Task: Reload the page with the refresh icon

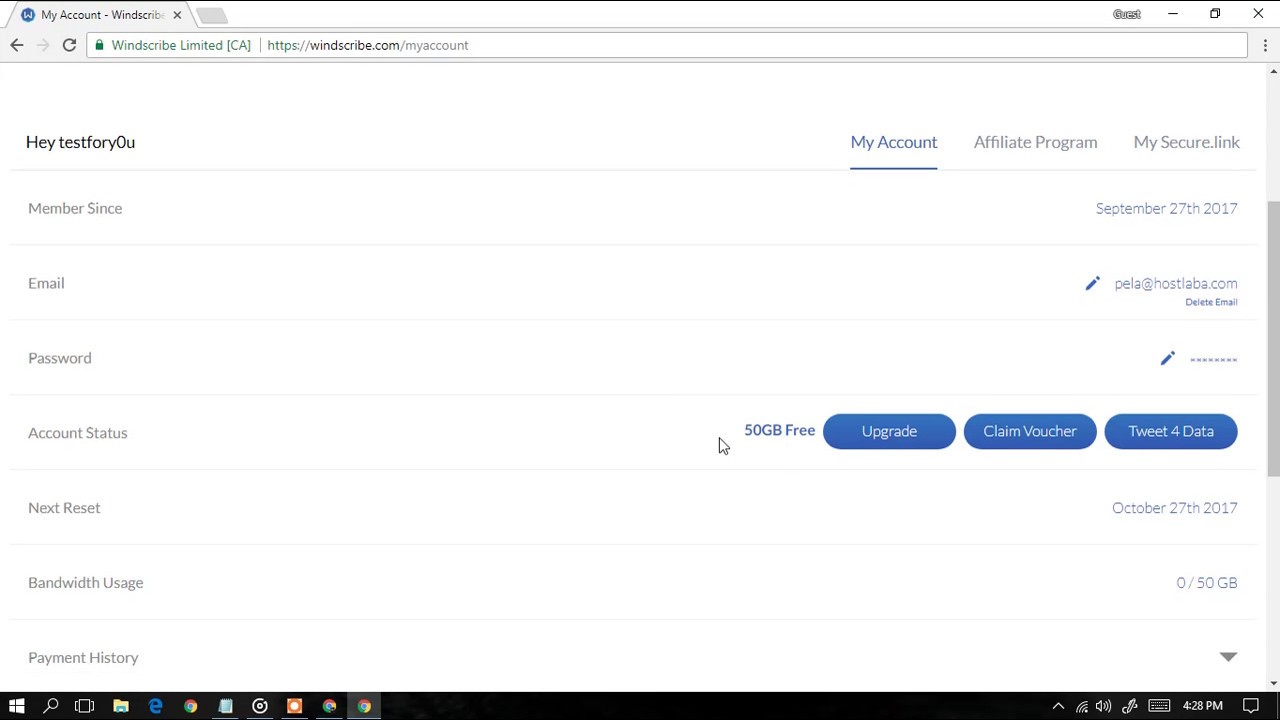Action: coord(69,45)
